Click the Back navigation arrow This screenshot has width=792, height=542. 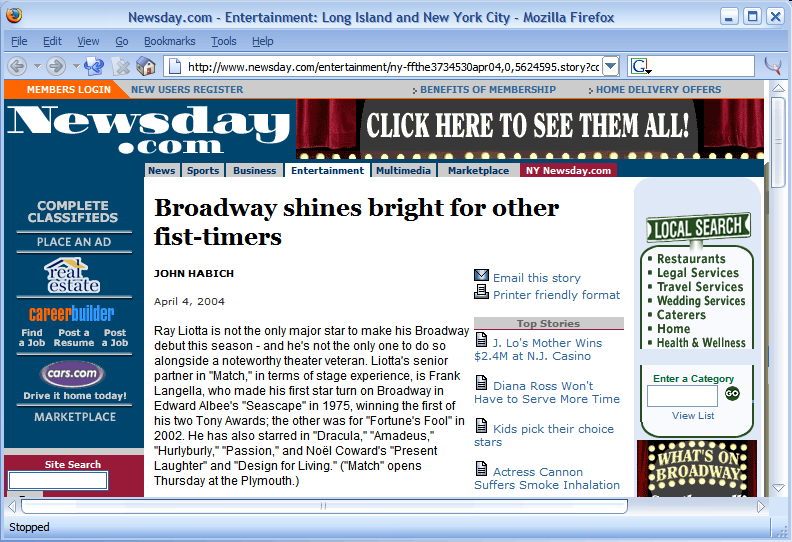click(17, 66)
